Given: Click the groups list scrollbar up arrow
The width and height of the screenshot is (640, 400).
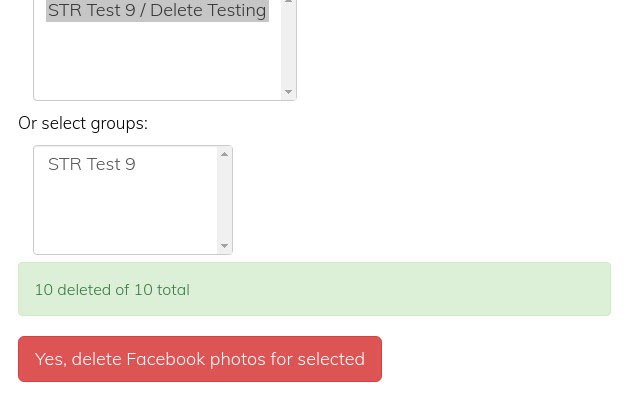Looking at the screenshot, I should pyautogui.click(x=224, y=154).
